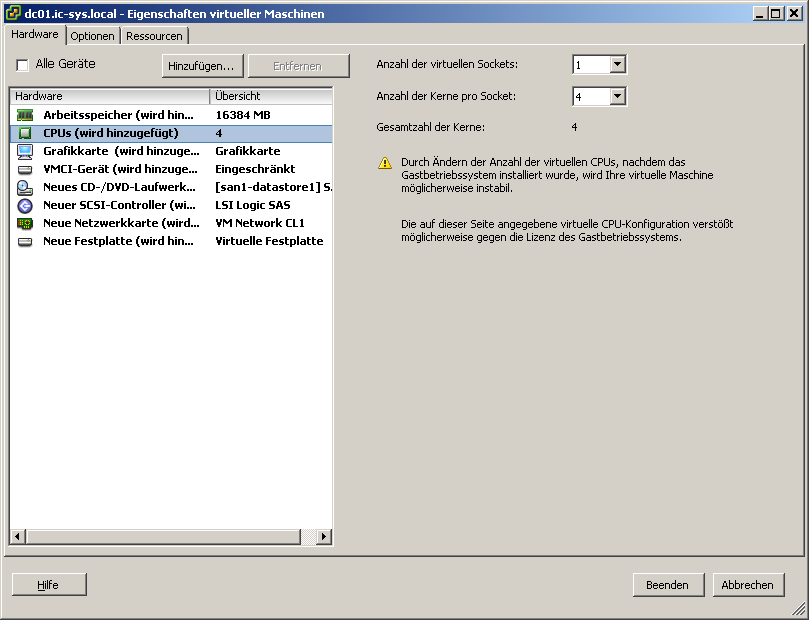Open the virtual sockets count dropdown

[617, 65]
